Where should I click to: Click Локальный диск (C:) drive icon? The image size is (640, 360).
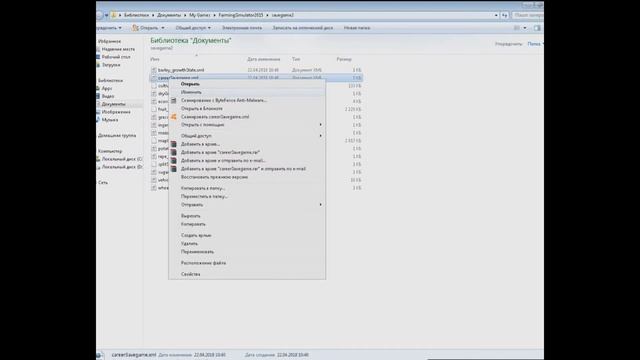98,159
